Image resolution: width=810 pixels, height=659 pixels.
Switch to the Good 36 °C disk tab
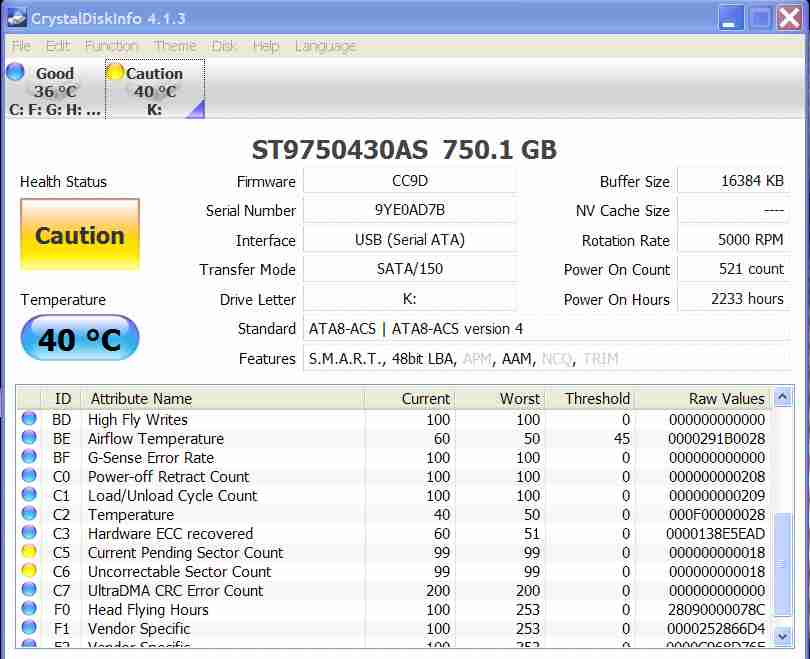tap(55, 89)
